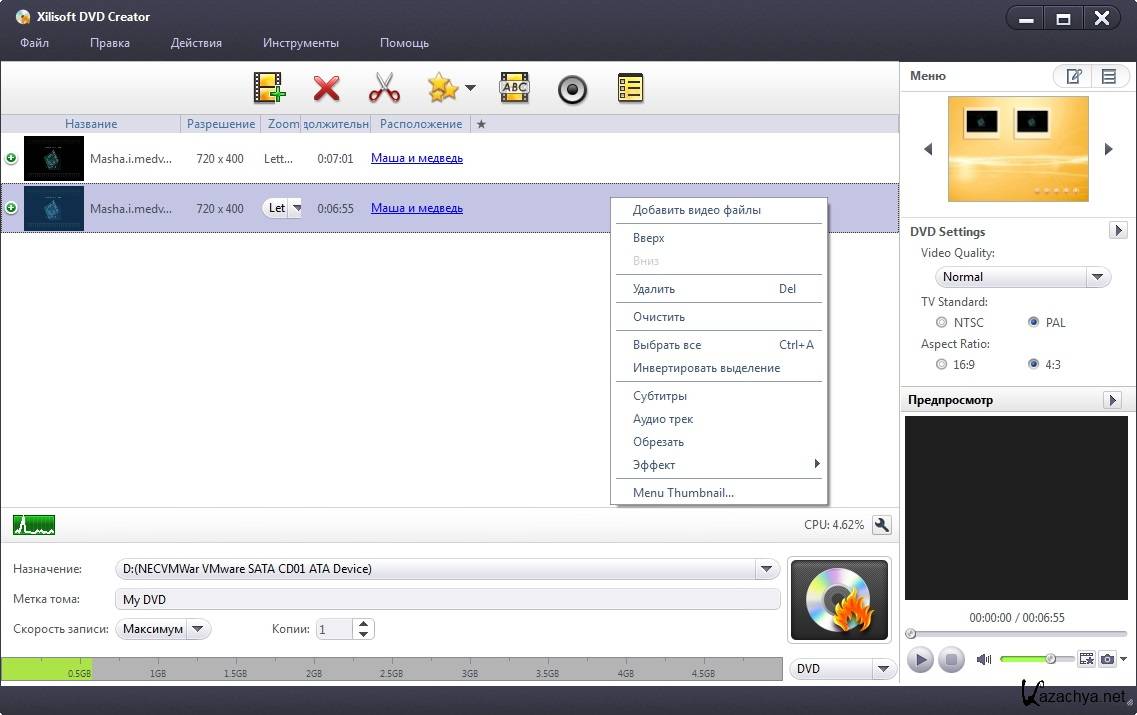Screen dimensions: 1137x715
Task: Choose the 16:9 aspect ratio
Action: pyautogui.click(x=941, y=365)
